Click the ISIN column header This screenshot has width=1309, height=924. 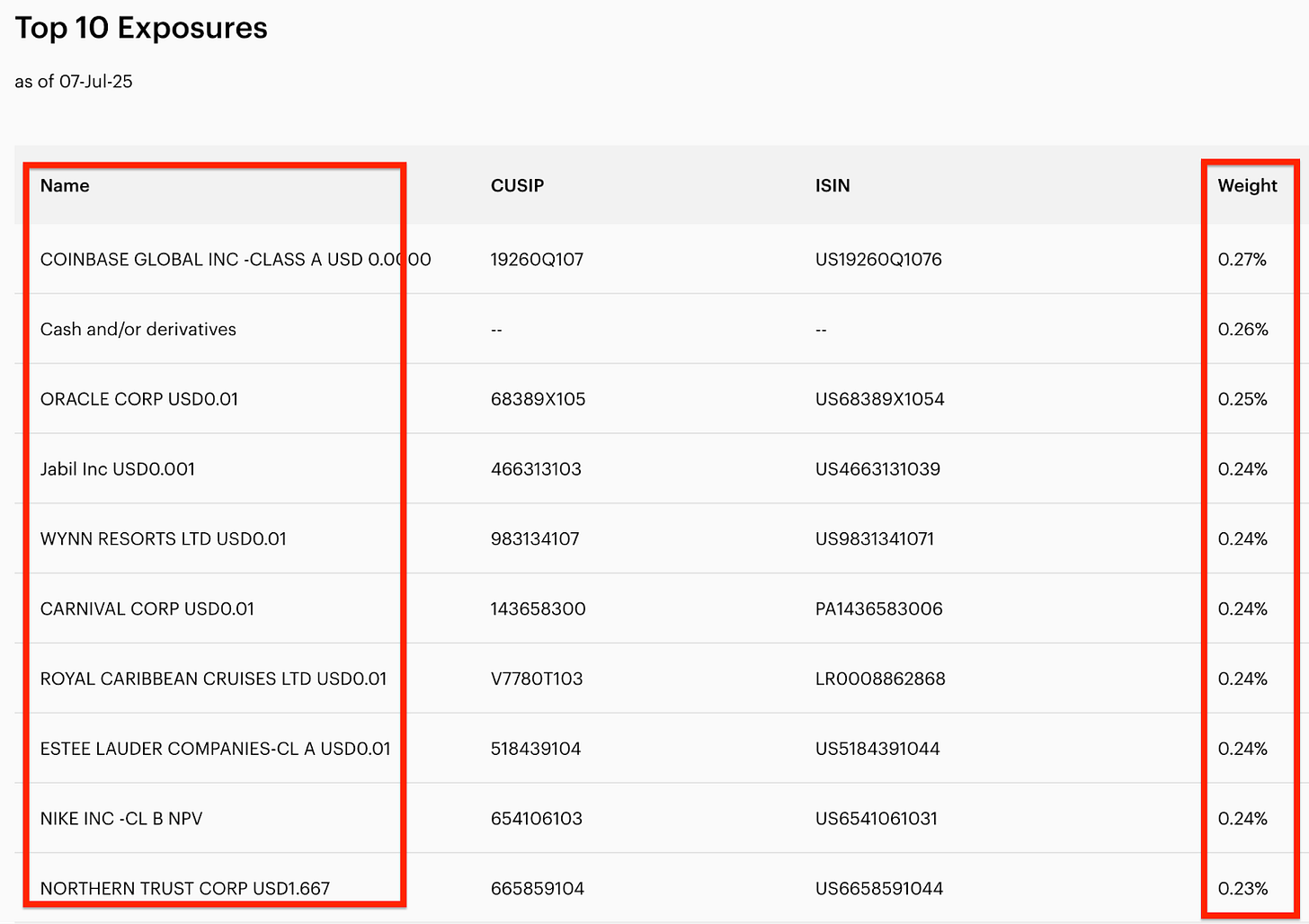point(833,185)
